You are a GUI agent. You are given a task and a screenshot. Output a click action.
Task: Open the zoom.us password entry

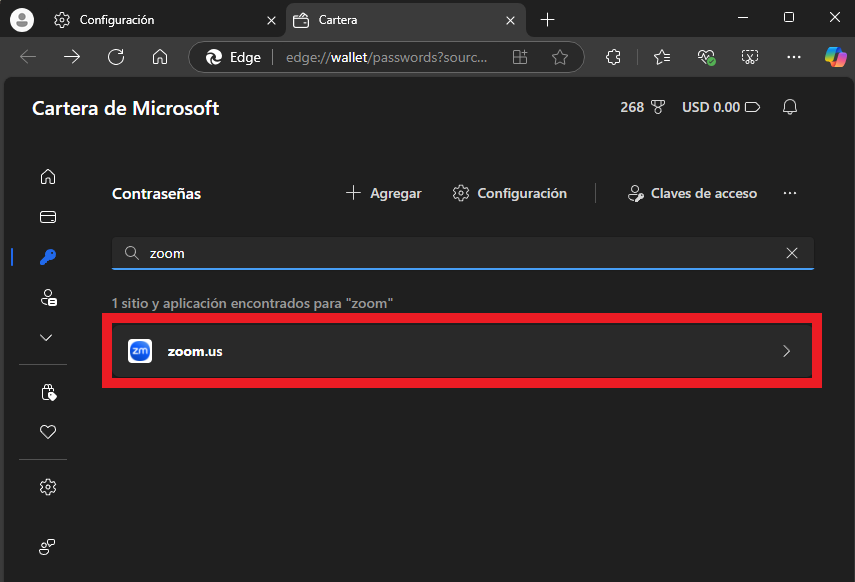click(x=462, y=351)
